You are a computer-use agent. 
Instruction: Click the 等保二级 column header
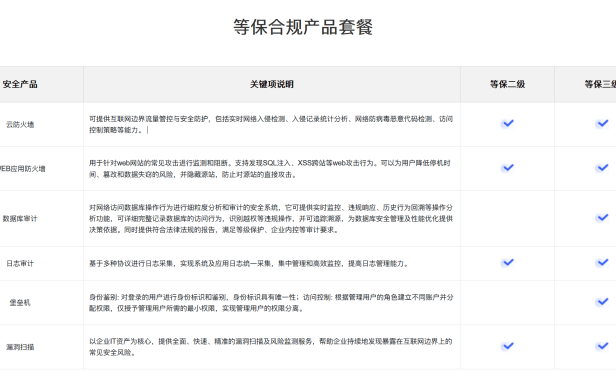508,84
